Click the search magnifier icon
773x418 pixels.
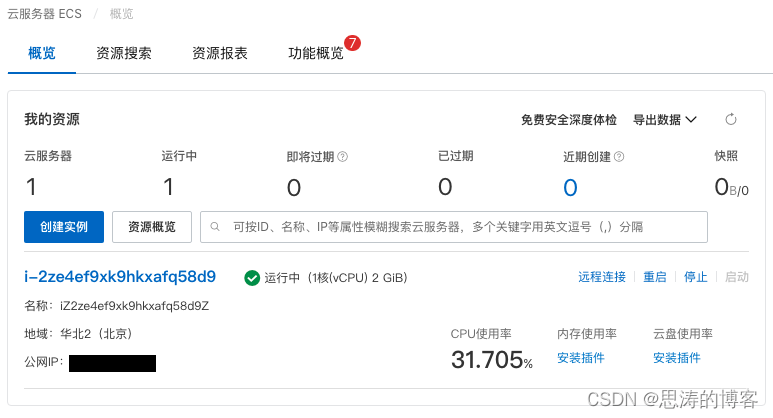215,227
